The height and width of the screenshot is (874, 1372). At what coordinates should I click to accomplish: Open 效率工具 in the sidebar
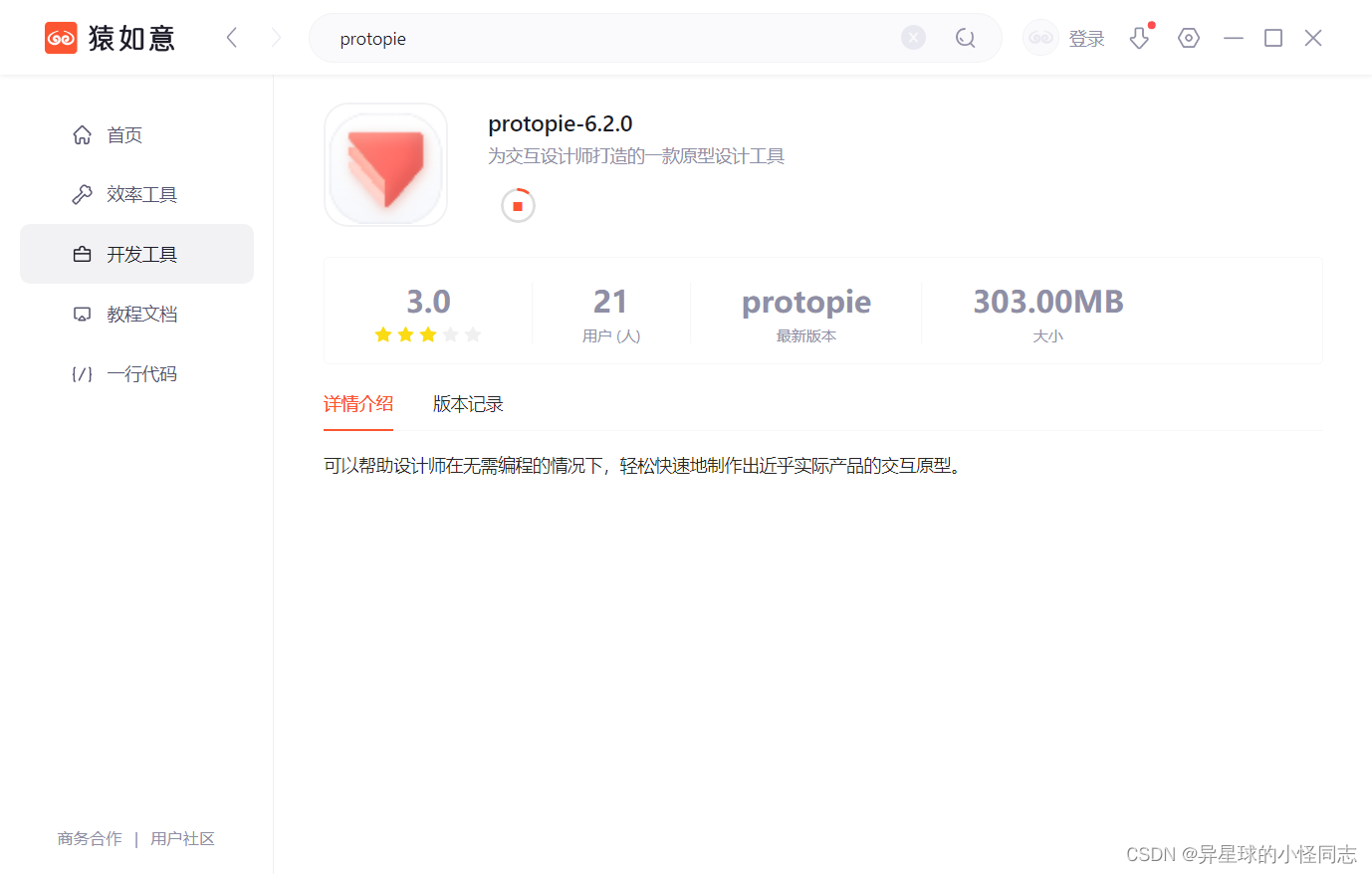coord(136,194)
